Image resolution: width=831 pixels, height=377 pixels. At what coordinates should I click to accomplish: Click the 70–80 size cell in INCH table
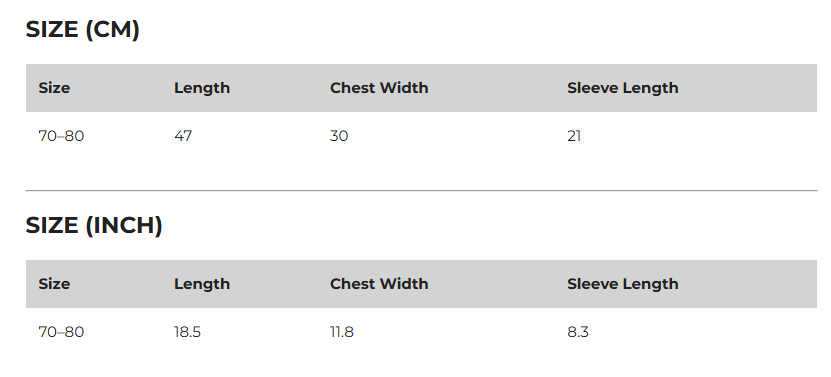[61, 332]
